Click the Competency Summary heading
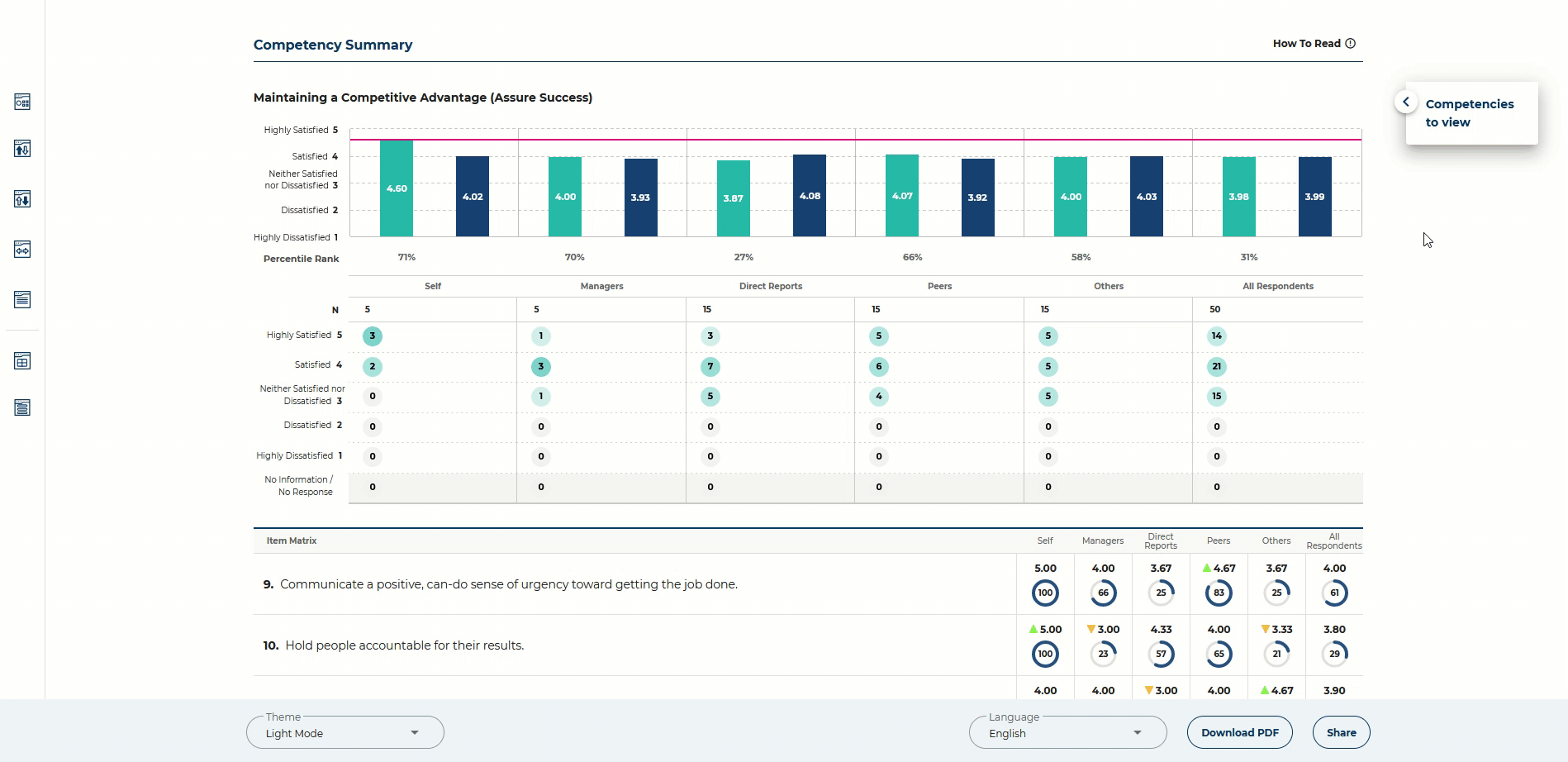 pyautogui.click(x=333, y=45)
